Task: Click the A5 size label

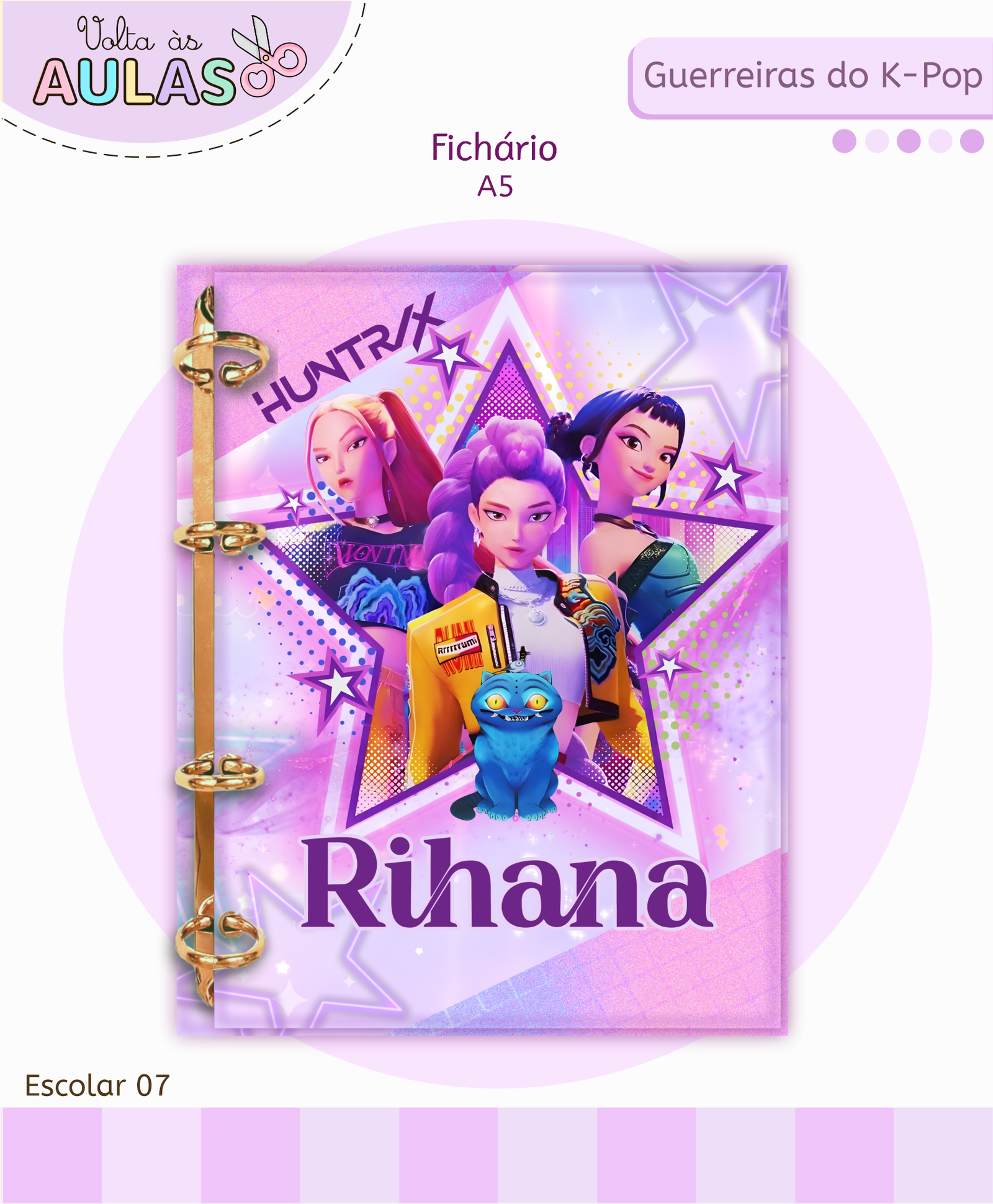Action: [x=495, y=186]
